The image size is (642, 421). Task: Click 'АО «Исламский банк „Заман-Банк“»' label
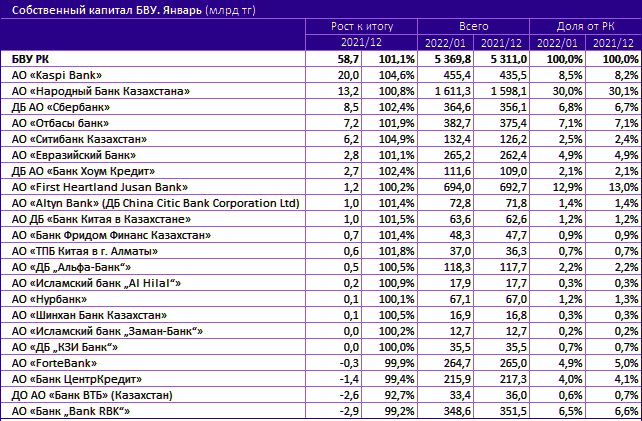pyautogui.click(x=107, y=331)
